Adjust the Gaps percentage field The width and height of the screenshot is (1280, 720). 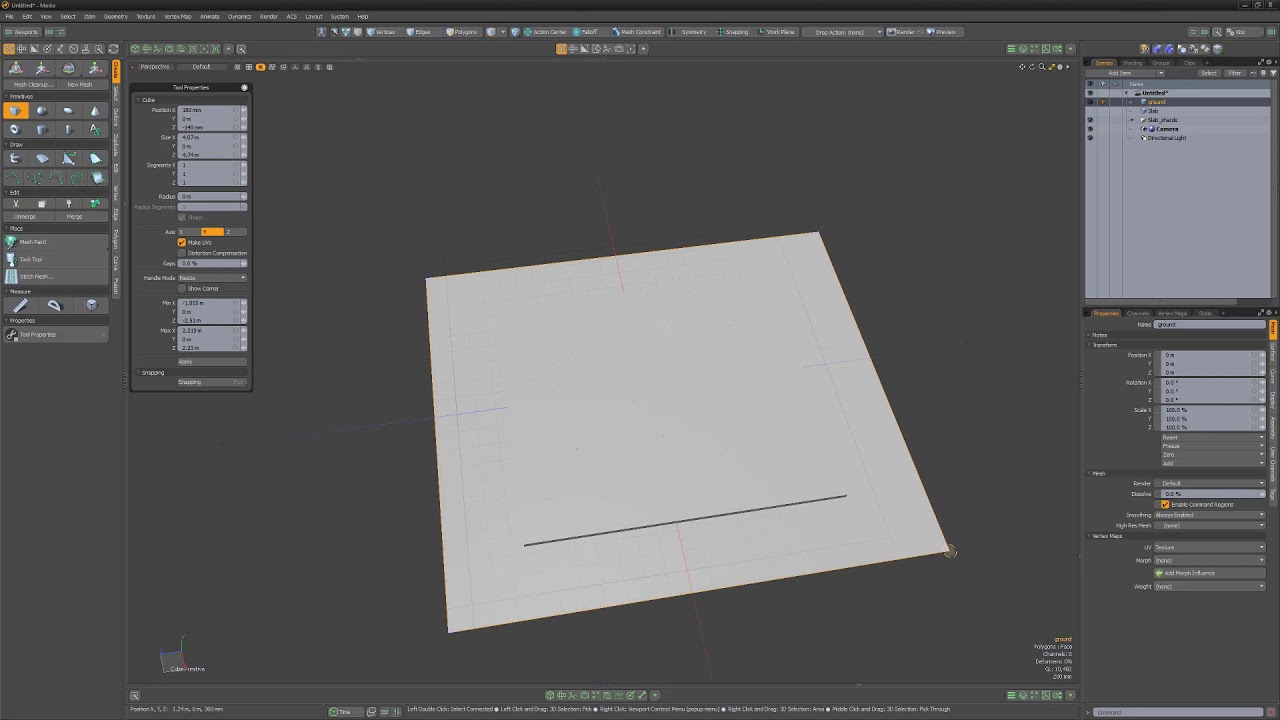coord(210,264)
